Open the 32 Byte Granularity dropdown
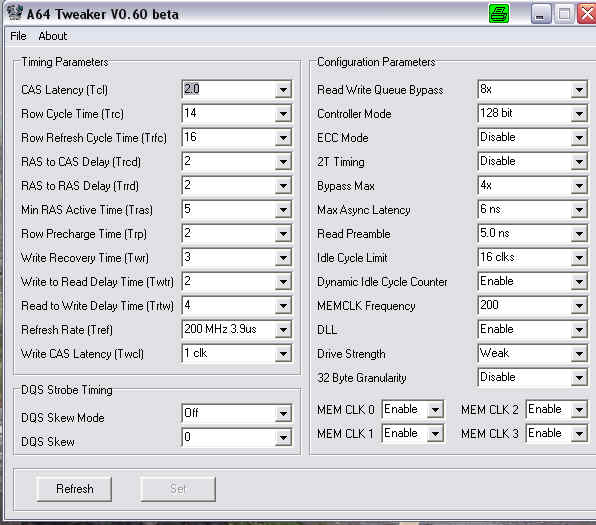596x525 pixels. coord(579,378)
